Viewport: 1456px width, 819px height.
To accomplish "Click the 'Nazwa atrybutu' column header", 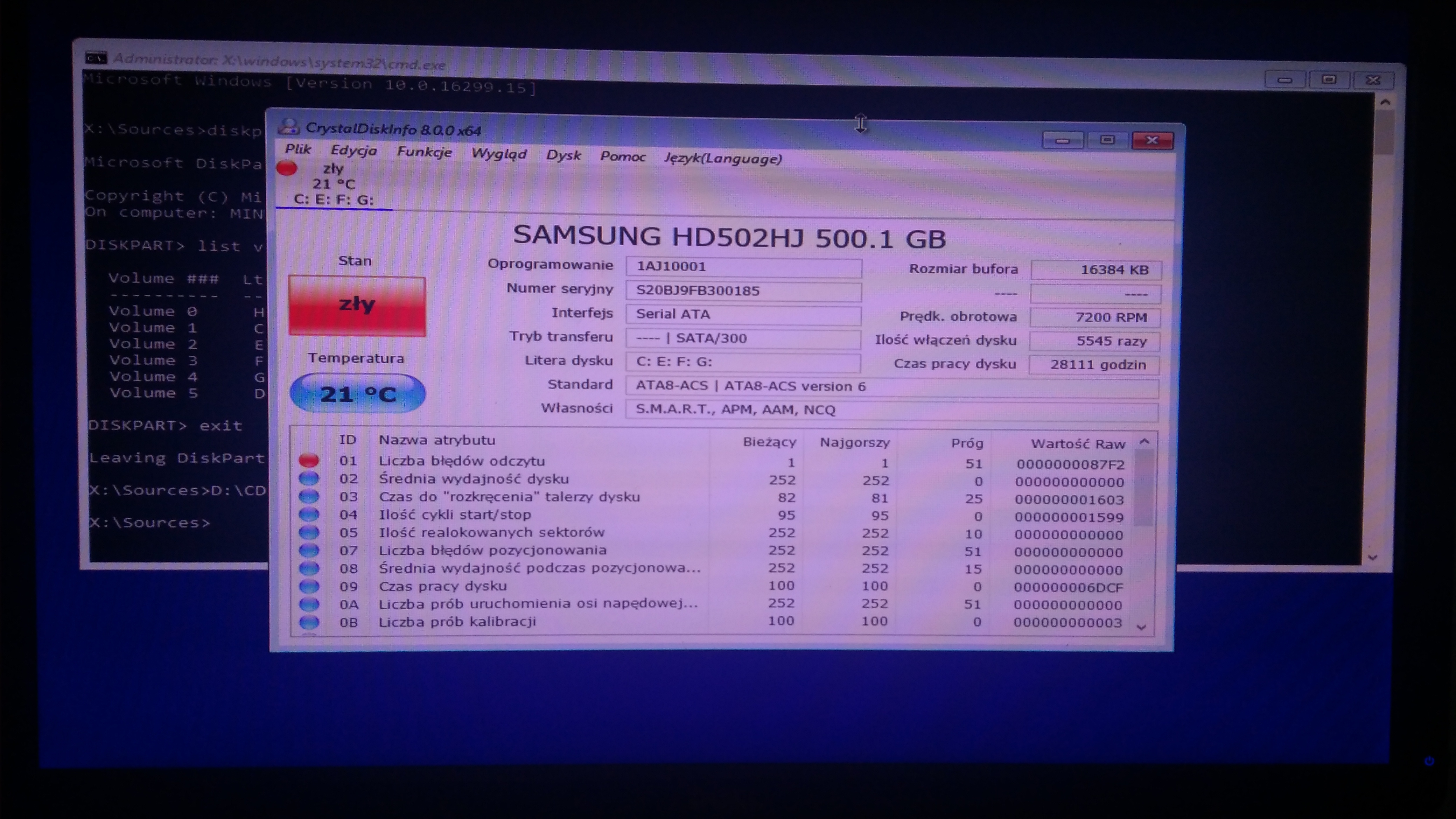I will (436, 440).
